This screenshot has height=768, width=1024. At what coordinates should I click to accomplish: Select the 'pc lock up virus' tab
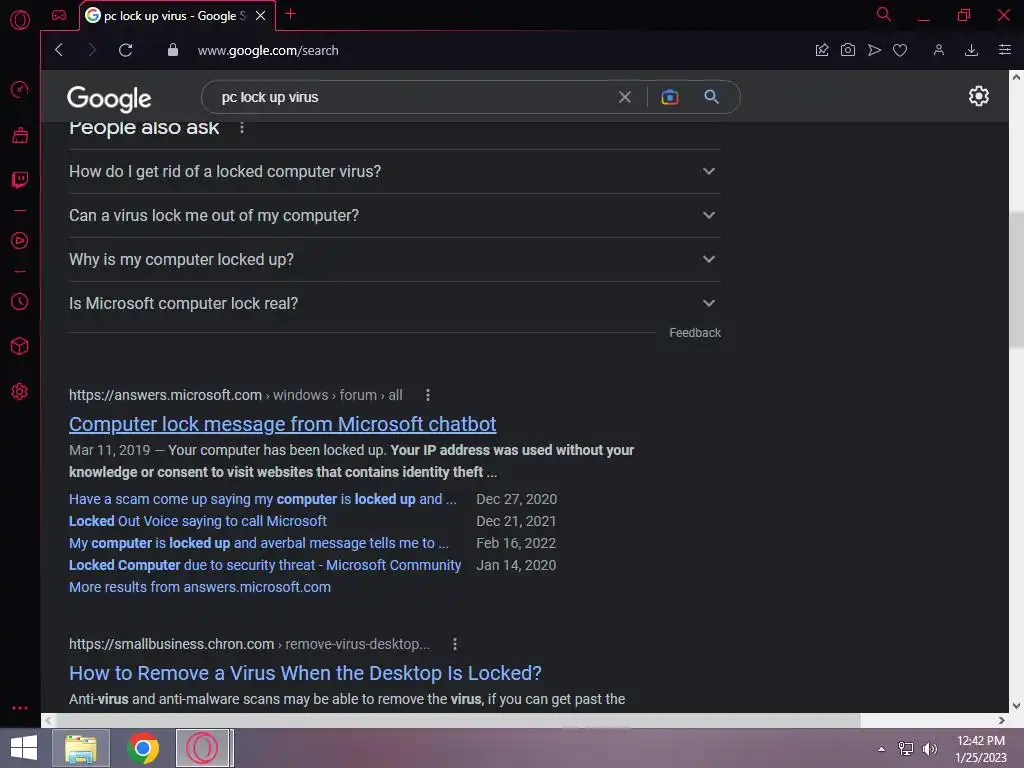pos(174,16)
